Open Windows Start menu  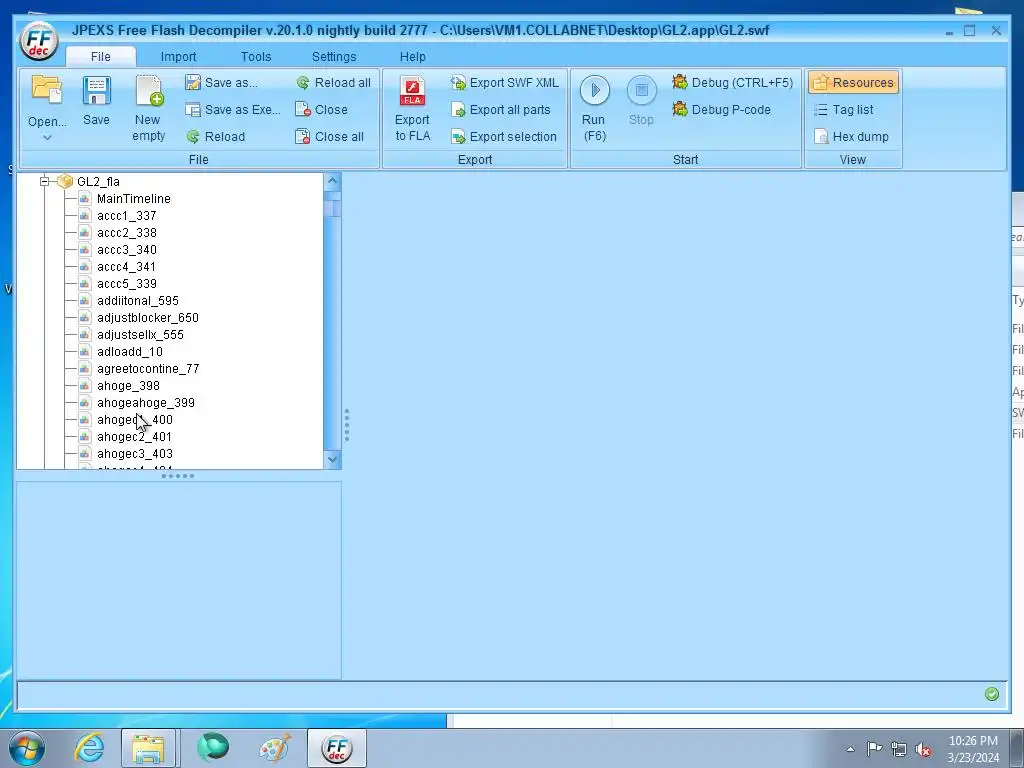click(27, 748)
